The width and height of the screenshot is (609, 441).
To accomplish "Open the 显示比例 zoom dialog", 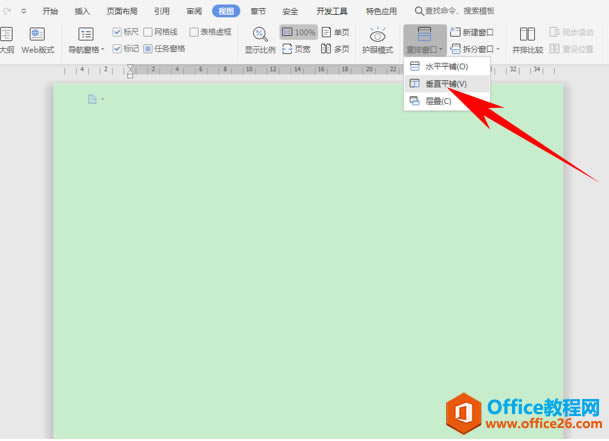I will [260, 40].
